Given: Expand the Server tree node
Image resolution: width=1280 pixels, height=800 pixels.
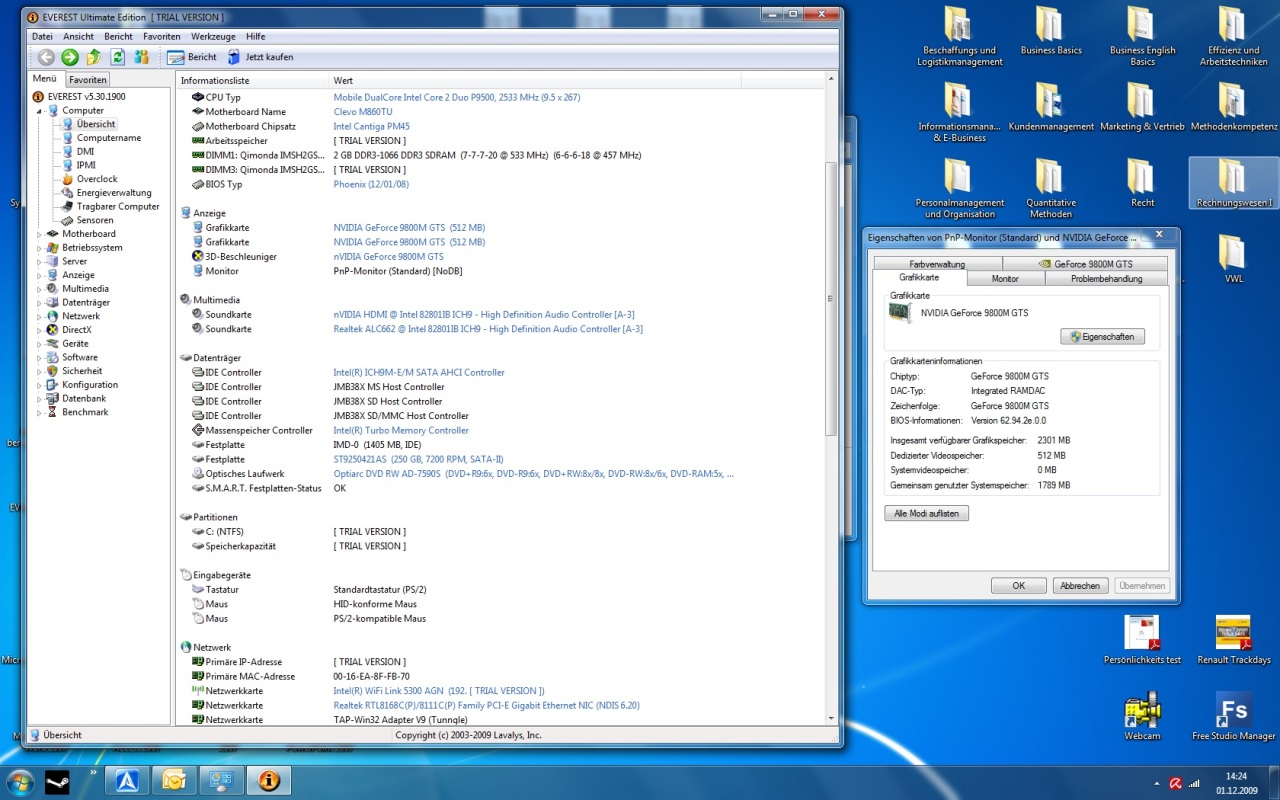Looking at the screenshot, I should [40, 261].
